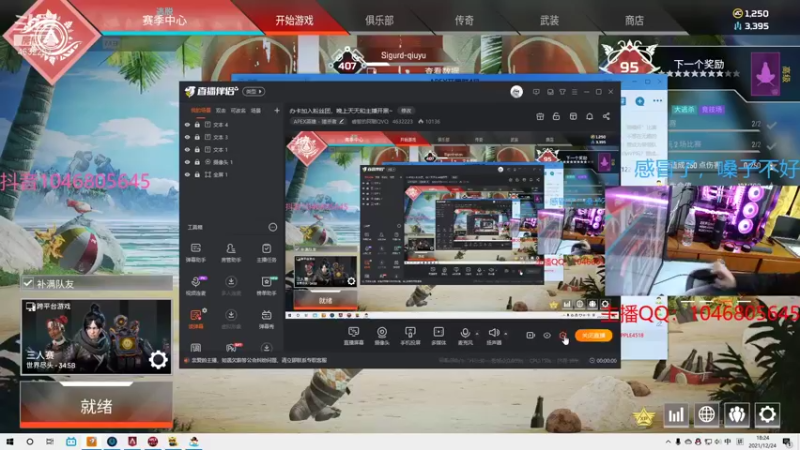
Task: Expand the microphone volume arrow
Action: (x=477, y=334)
